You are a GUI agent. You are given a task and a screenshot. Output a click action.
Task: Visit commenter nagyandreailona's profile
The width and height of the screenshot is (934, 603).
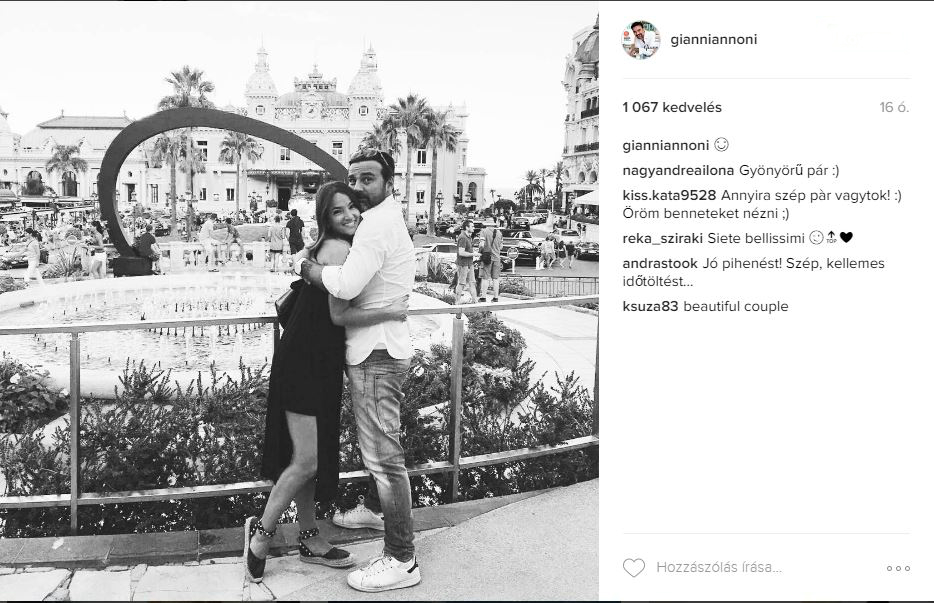pyautogui.click(x=678, y=170)
